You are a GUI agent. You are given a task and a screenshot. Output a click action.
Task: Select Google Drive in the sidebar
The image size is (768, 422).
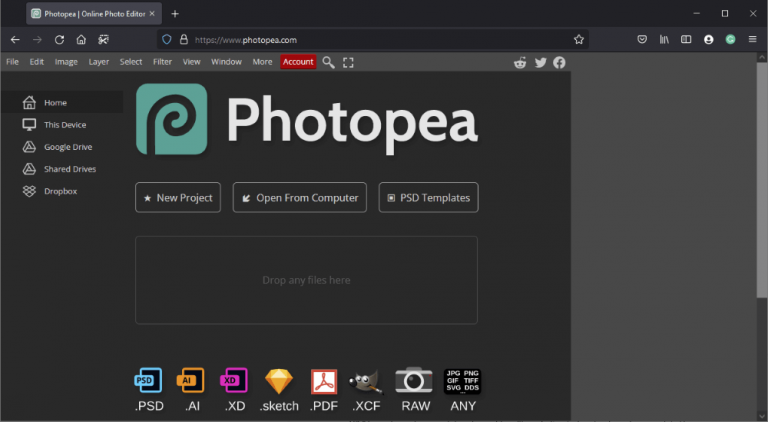coord(62,147)
